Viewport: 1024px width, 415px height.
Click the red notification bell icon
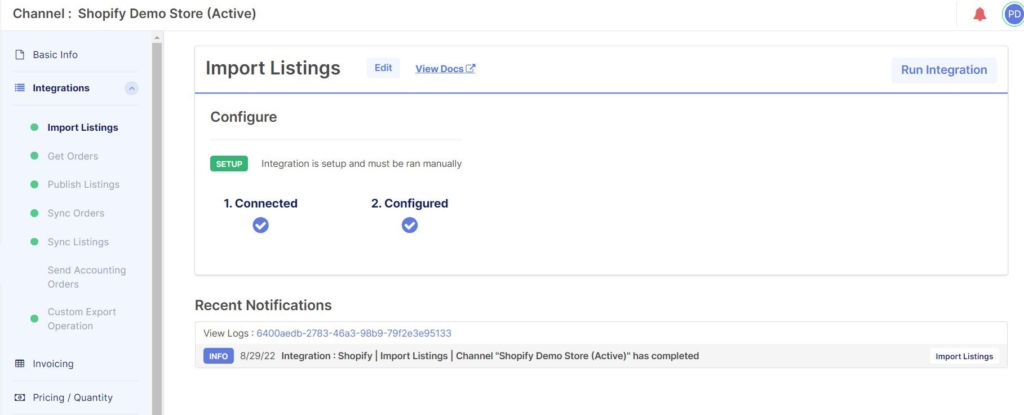[980, 14]
